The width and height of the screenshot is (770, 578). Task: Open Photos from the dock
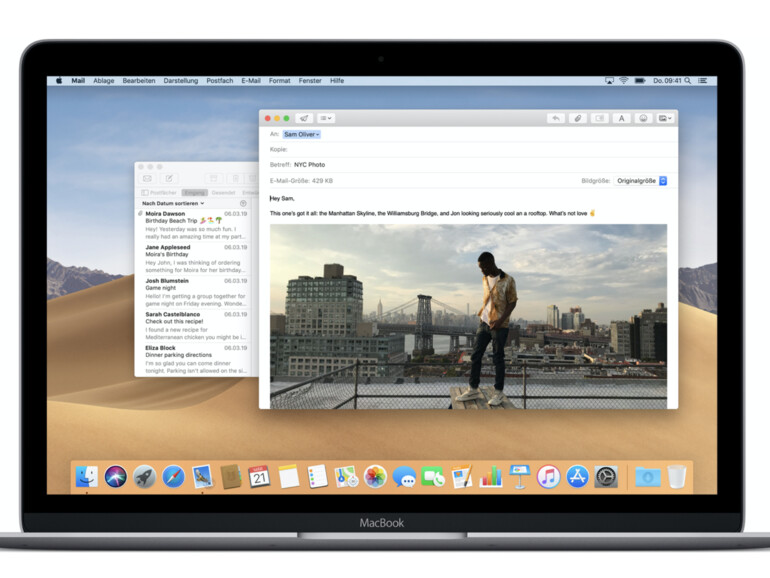coord(375,476)
